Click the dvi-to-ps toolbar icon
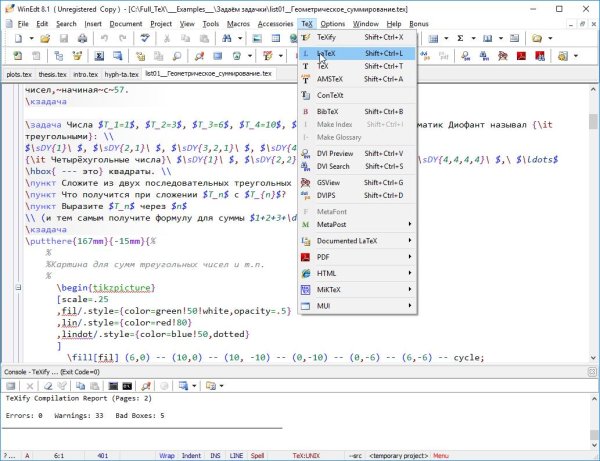Image resolution: width=600 pixels, height=461 pixels. click(x=425, y=56)
